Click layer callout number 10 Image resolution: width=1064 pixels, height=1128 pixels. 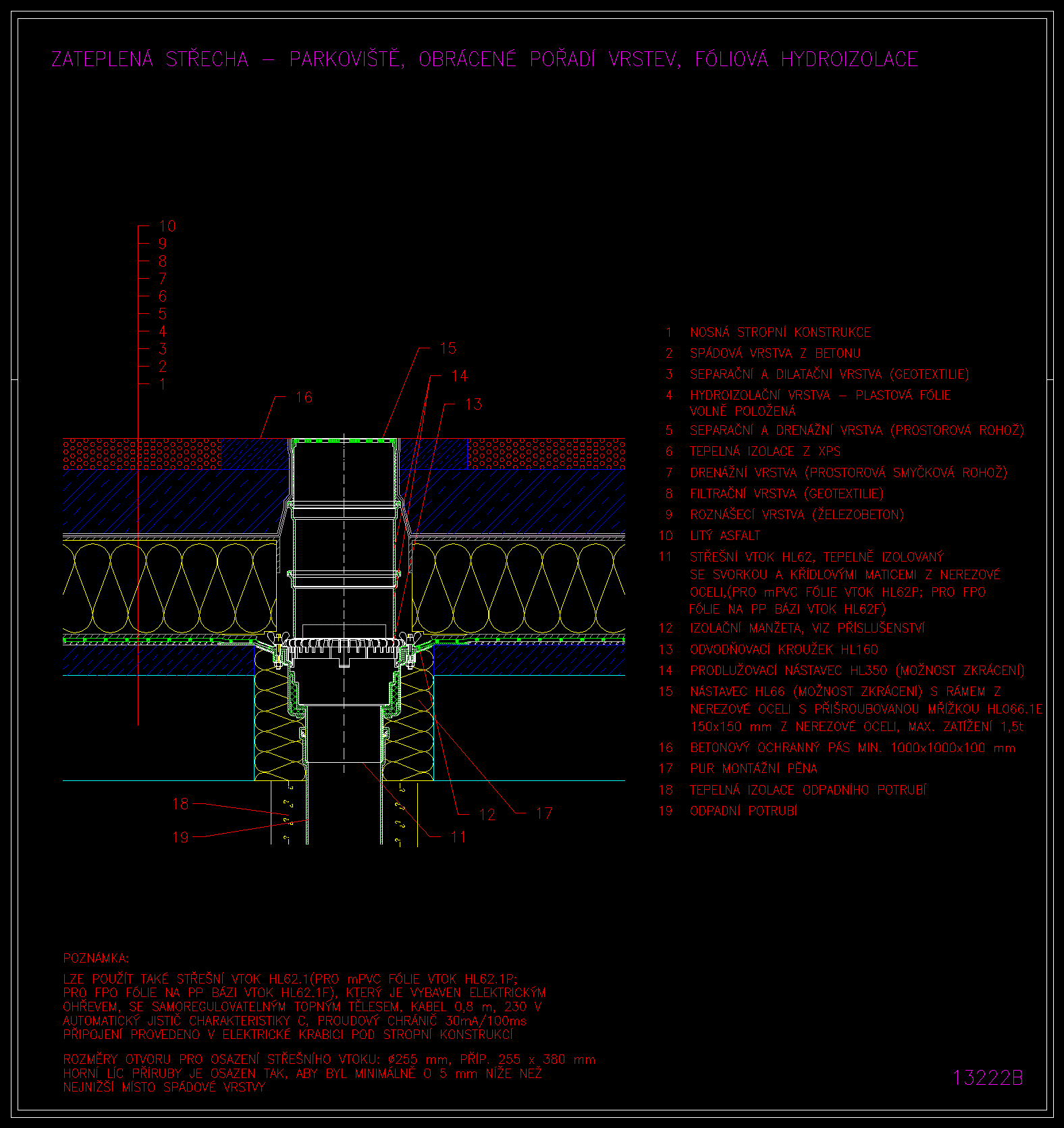pos(167,226)
